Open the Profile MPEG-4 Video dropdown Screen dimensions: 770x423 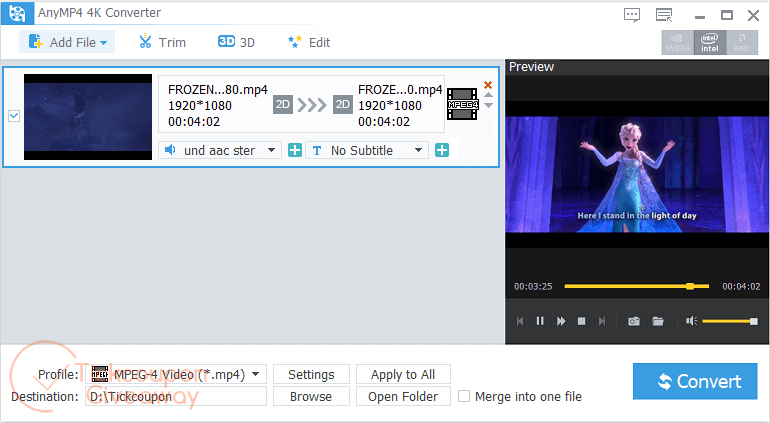point(176,374)
